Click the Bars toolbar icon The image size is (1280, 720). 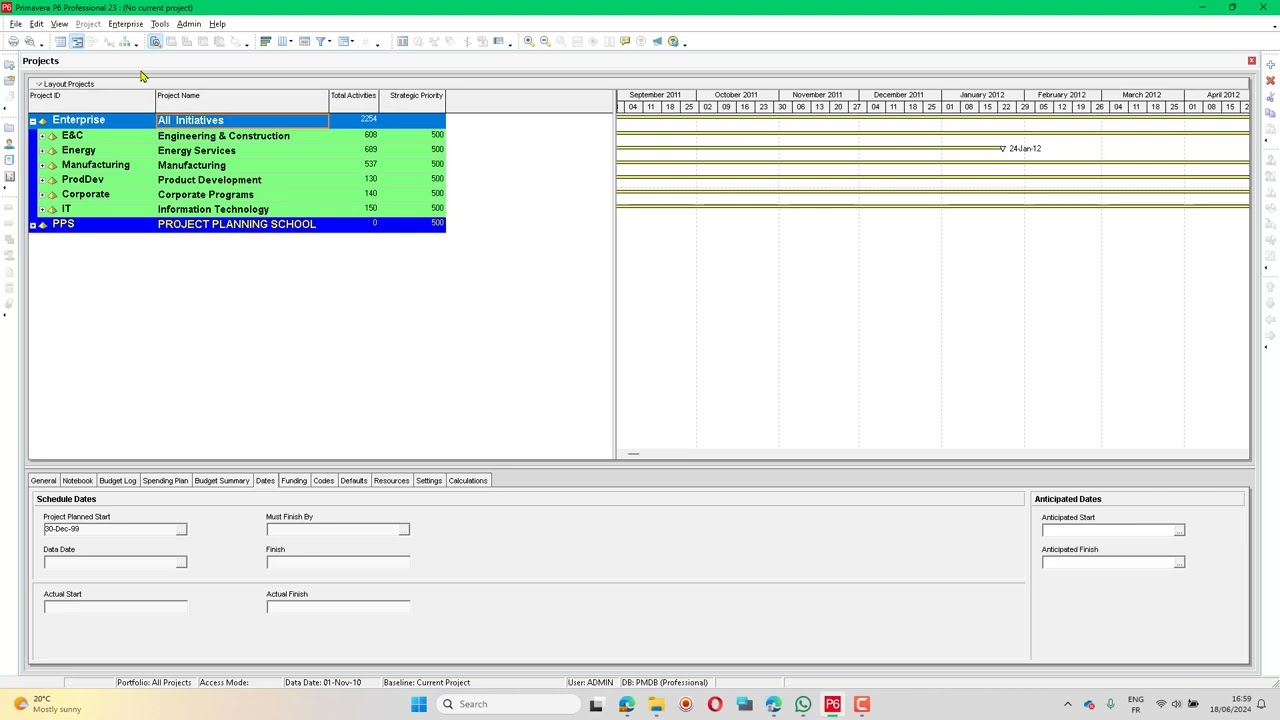point(266,41)
